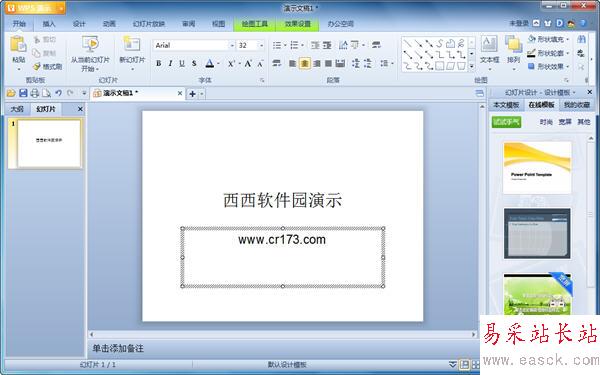Click the New Slide icon

pyautogui.click(x=132, y=44)
